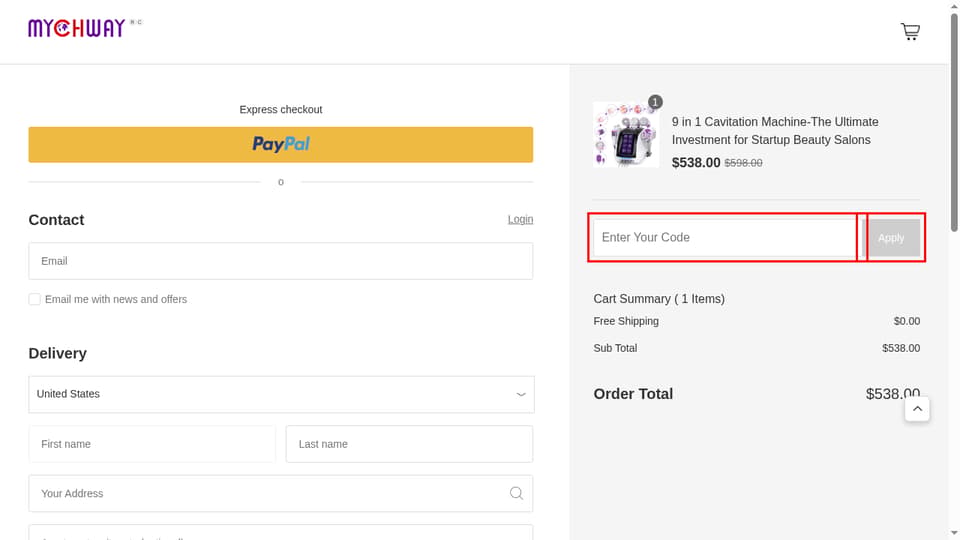
Task: Focus the Last name field
Action: pos(409,444)
